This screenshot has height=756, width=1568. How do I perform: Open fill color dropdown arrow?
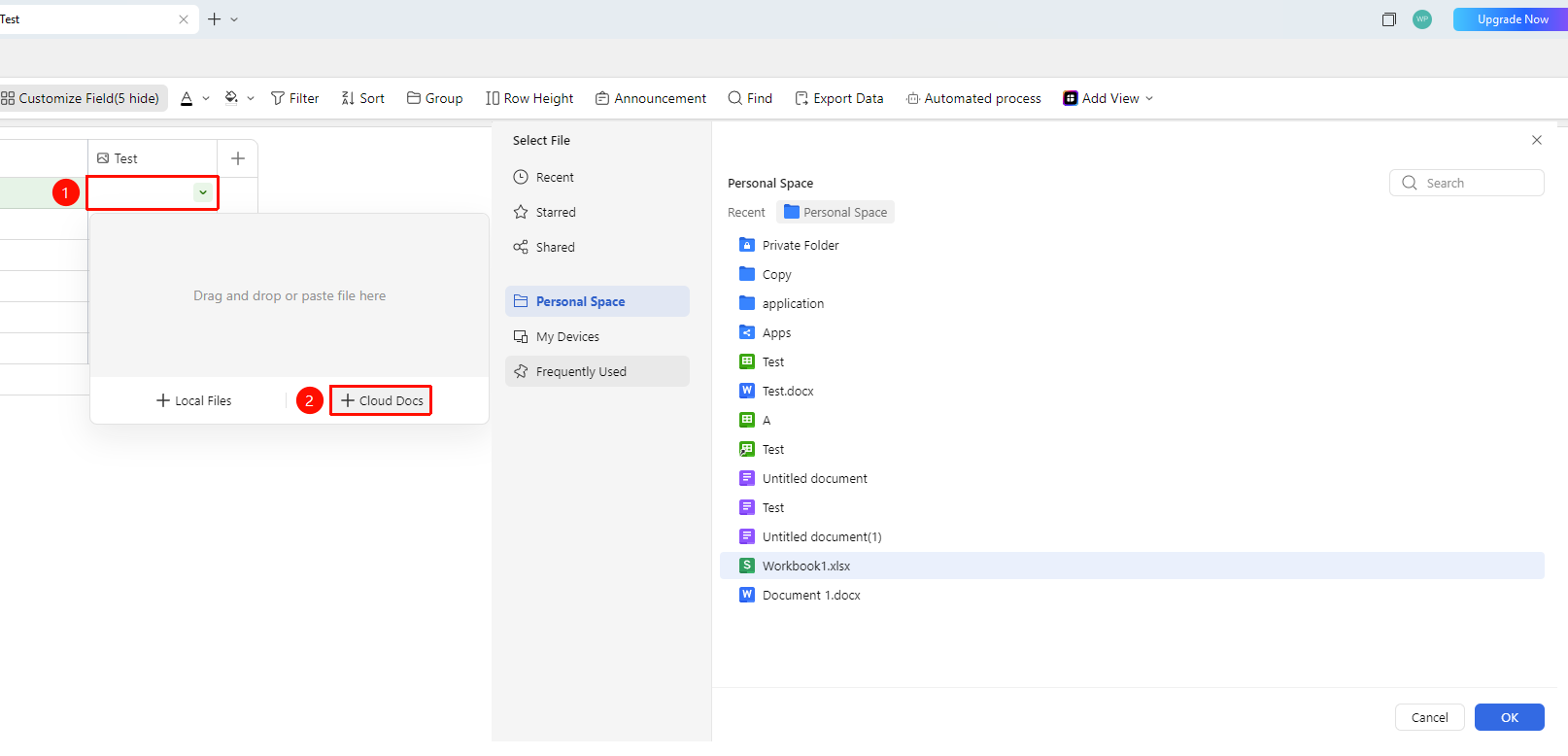point(251,99)
